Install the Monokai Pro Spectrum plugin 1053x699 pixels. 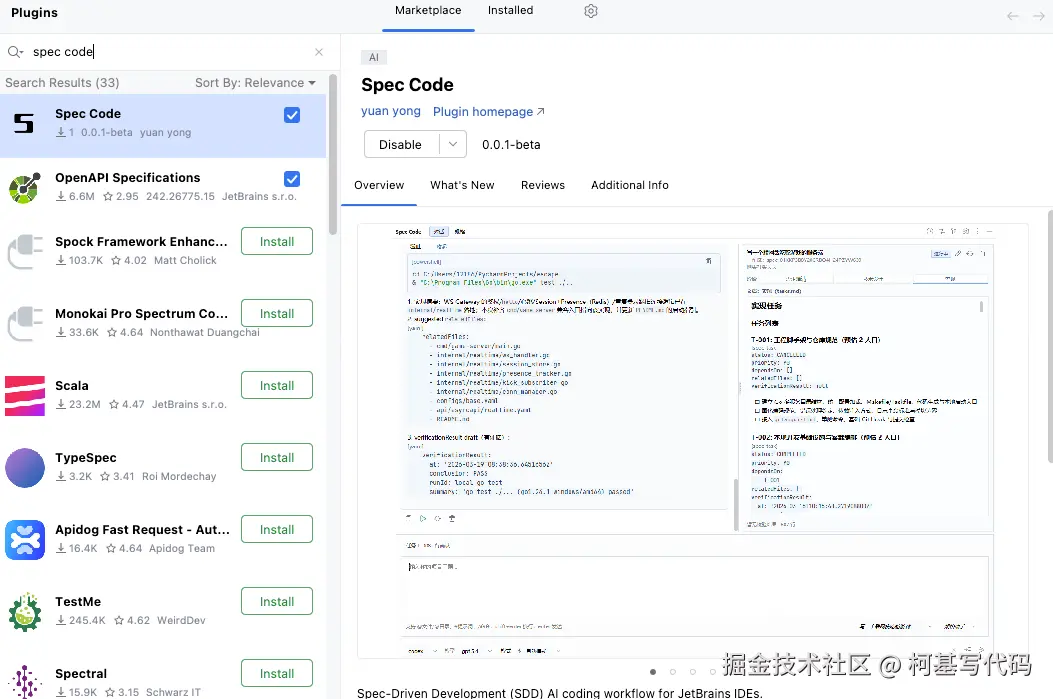277,314
